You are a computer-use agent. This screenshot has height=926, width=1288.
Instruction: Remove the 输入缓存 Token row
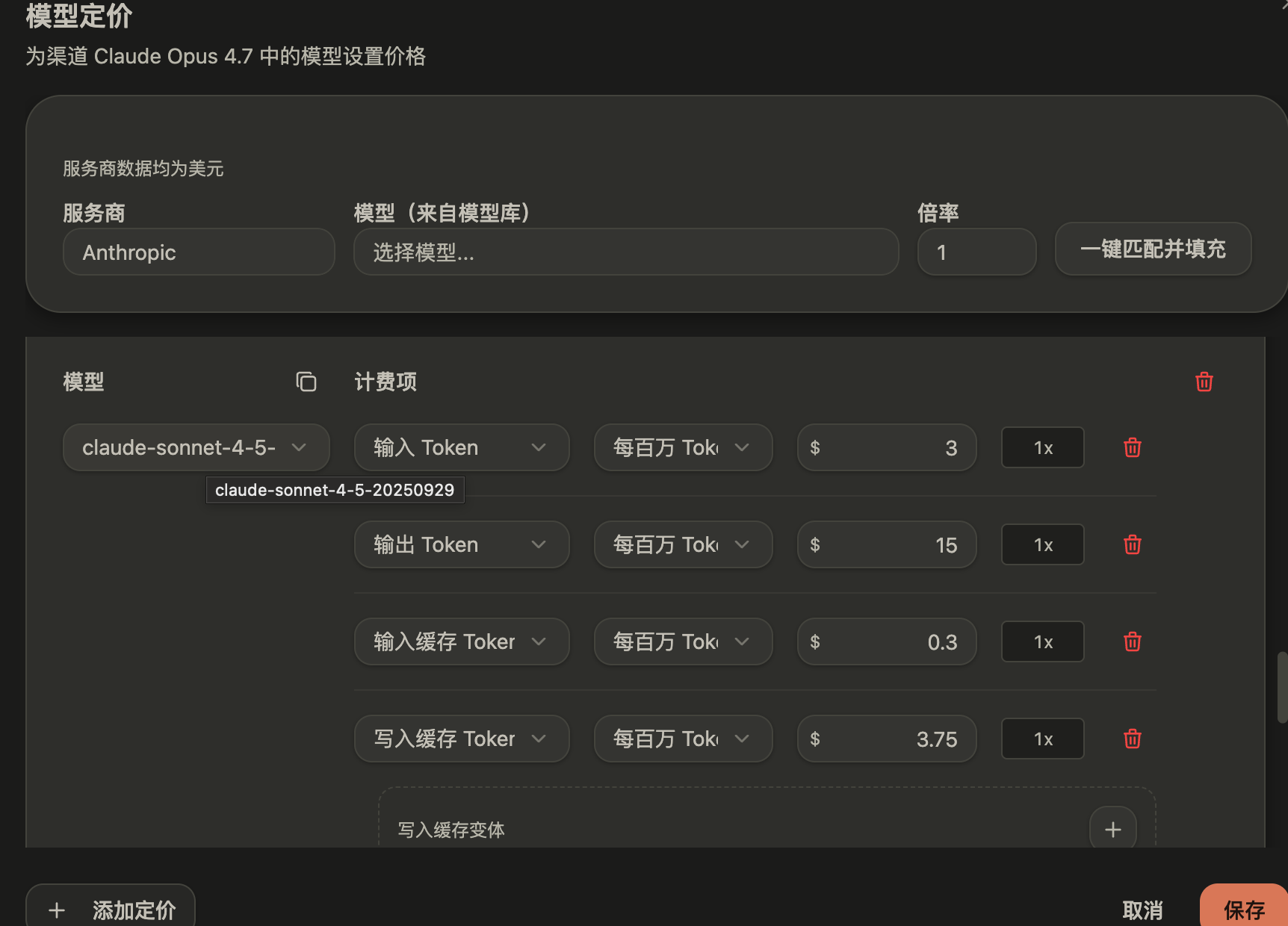click(x=1132, y=641)
